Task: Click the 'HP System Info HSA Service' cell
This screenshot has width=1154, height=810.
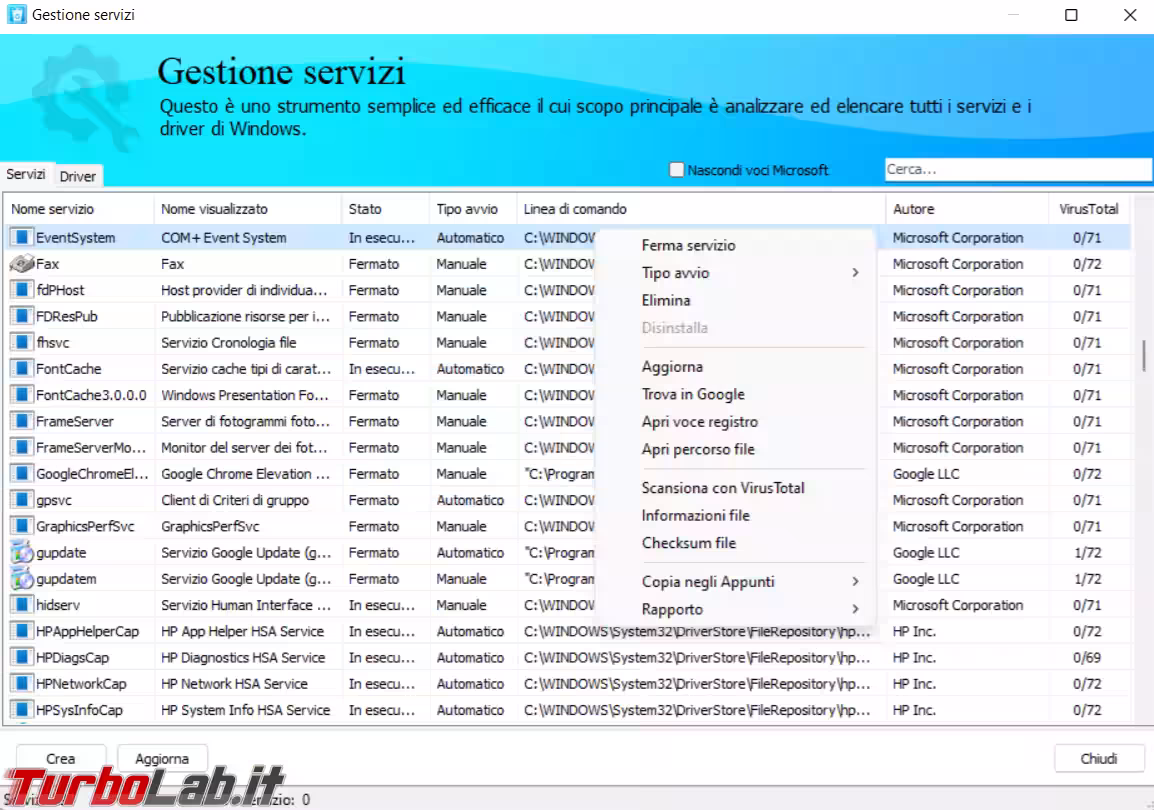Action: [248, 710]
